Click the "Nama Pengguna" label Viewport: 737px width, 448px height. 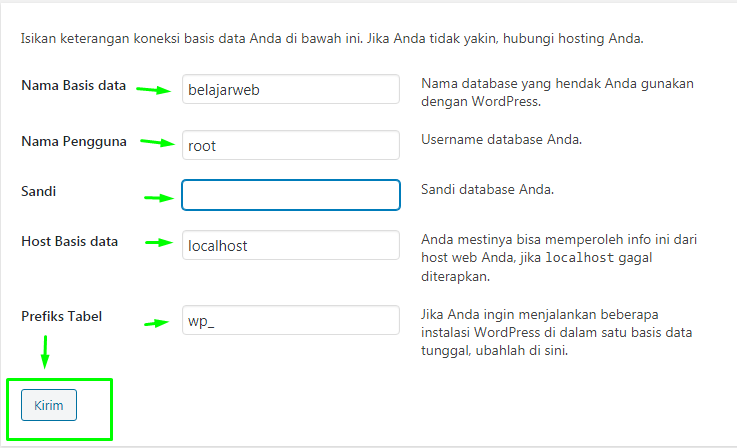click(x=73, y=141)
